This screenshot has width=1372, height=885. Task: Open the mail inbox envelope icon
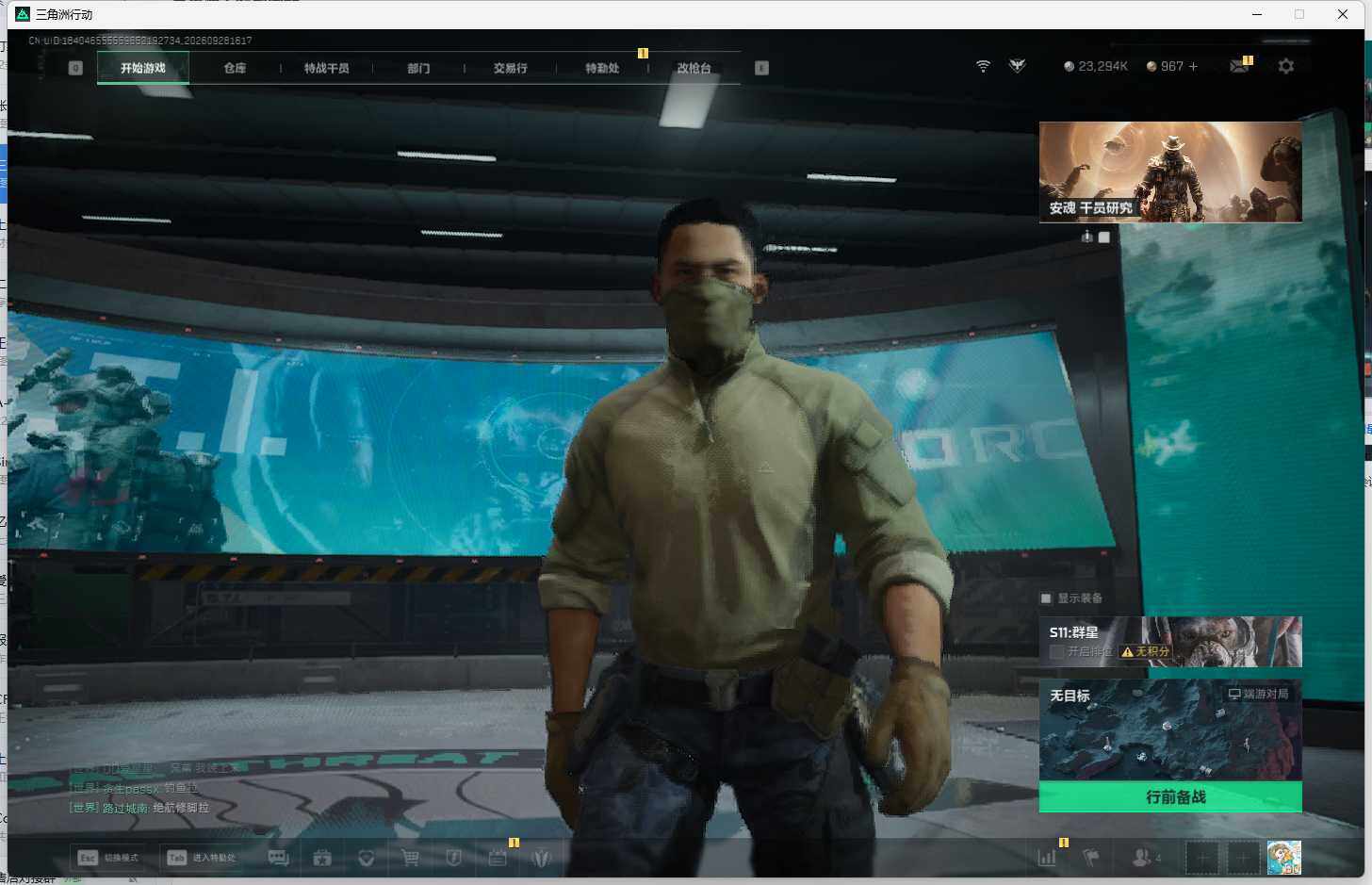pos(1239,66)
